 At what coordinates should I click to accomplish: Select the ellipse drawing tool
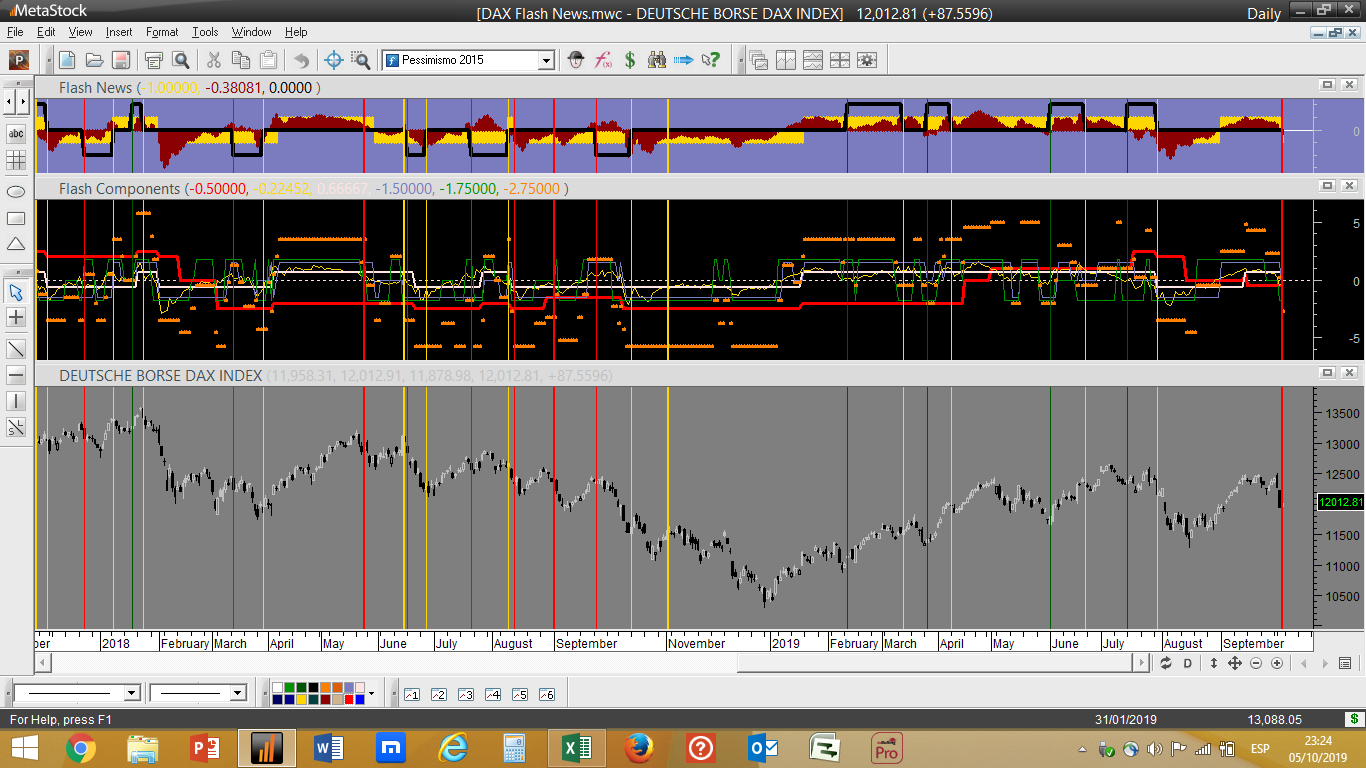pyautogui.click(x=16, y=191)
